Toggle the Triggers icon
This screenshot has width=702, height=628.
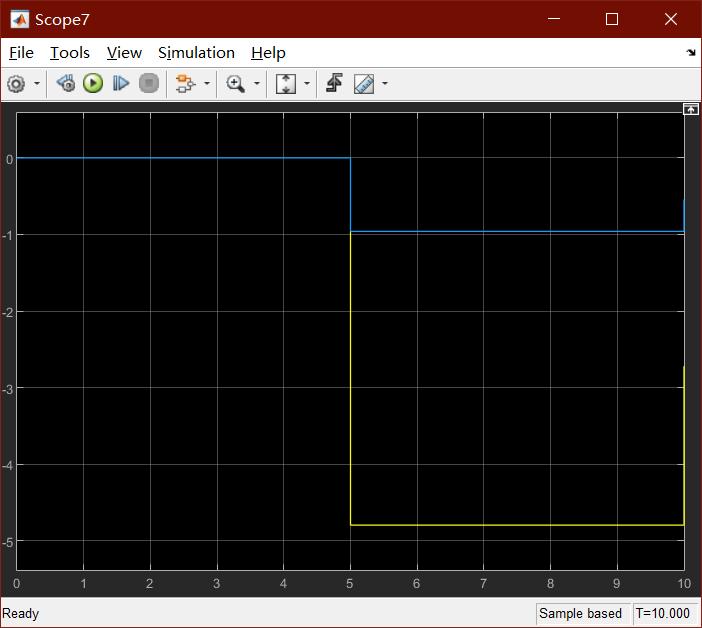tap(334, 84)
